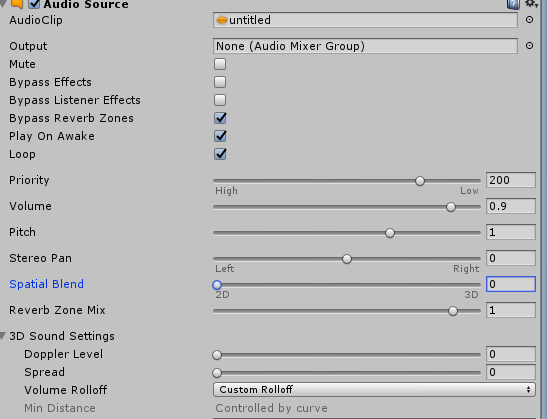
Task: Toggle Bypass Effects checkbox
Action: 220,82
